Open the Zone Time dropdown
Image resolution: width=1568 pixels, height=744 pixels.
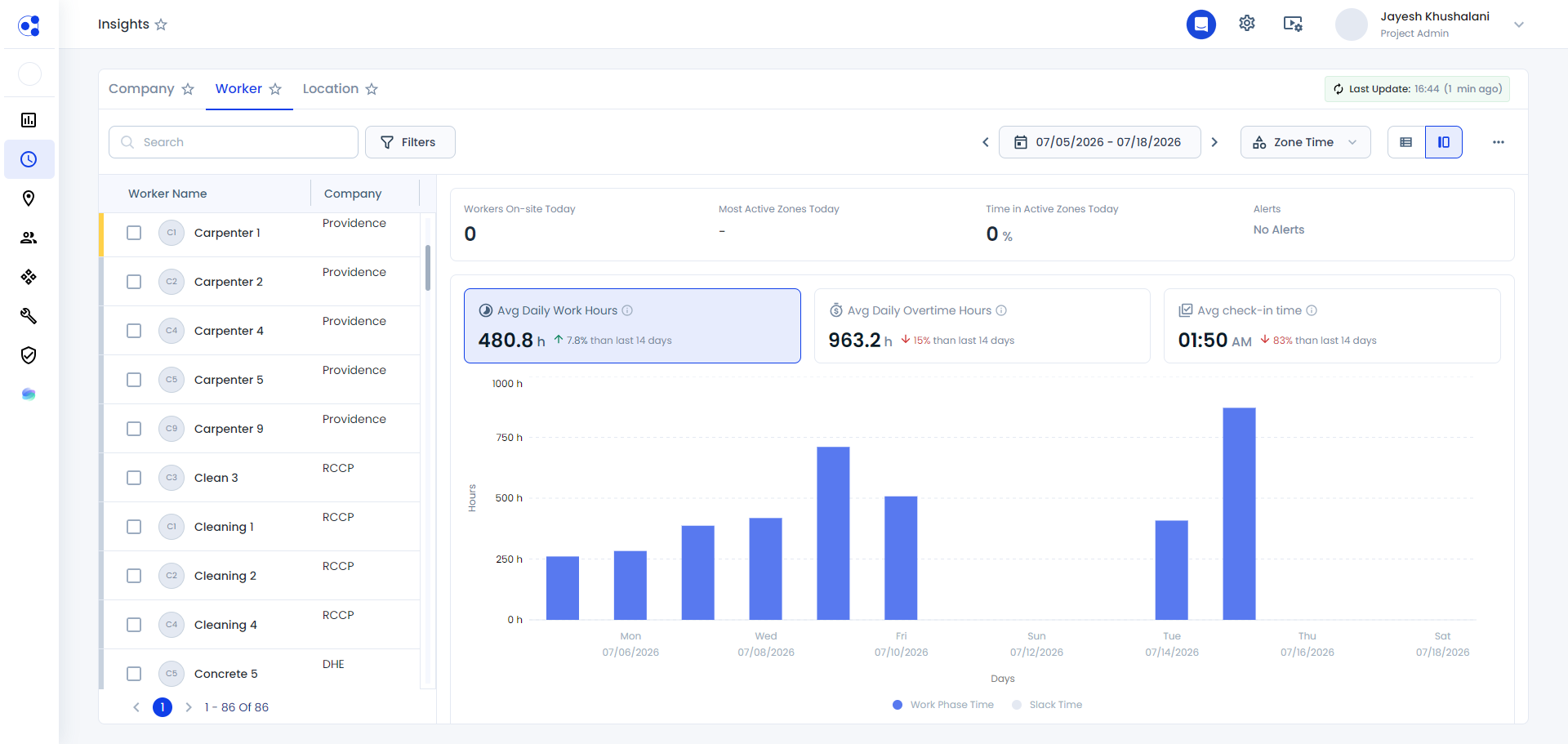coord(1305,142)
